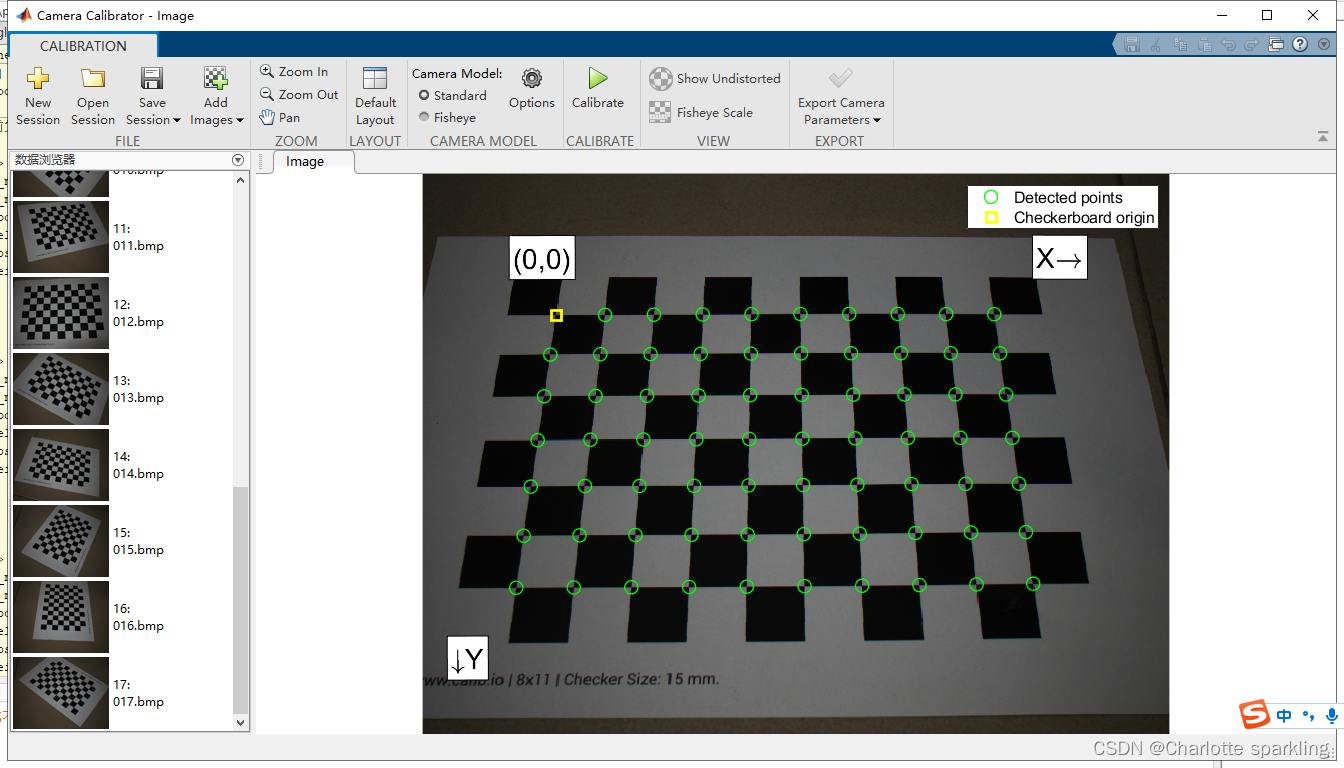Click the redo arrow icon
The height and width of the screenshot is (768, 1344).
pyautogui.click(x=1252, y=44)
